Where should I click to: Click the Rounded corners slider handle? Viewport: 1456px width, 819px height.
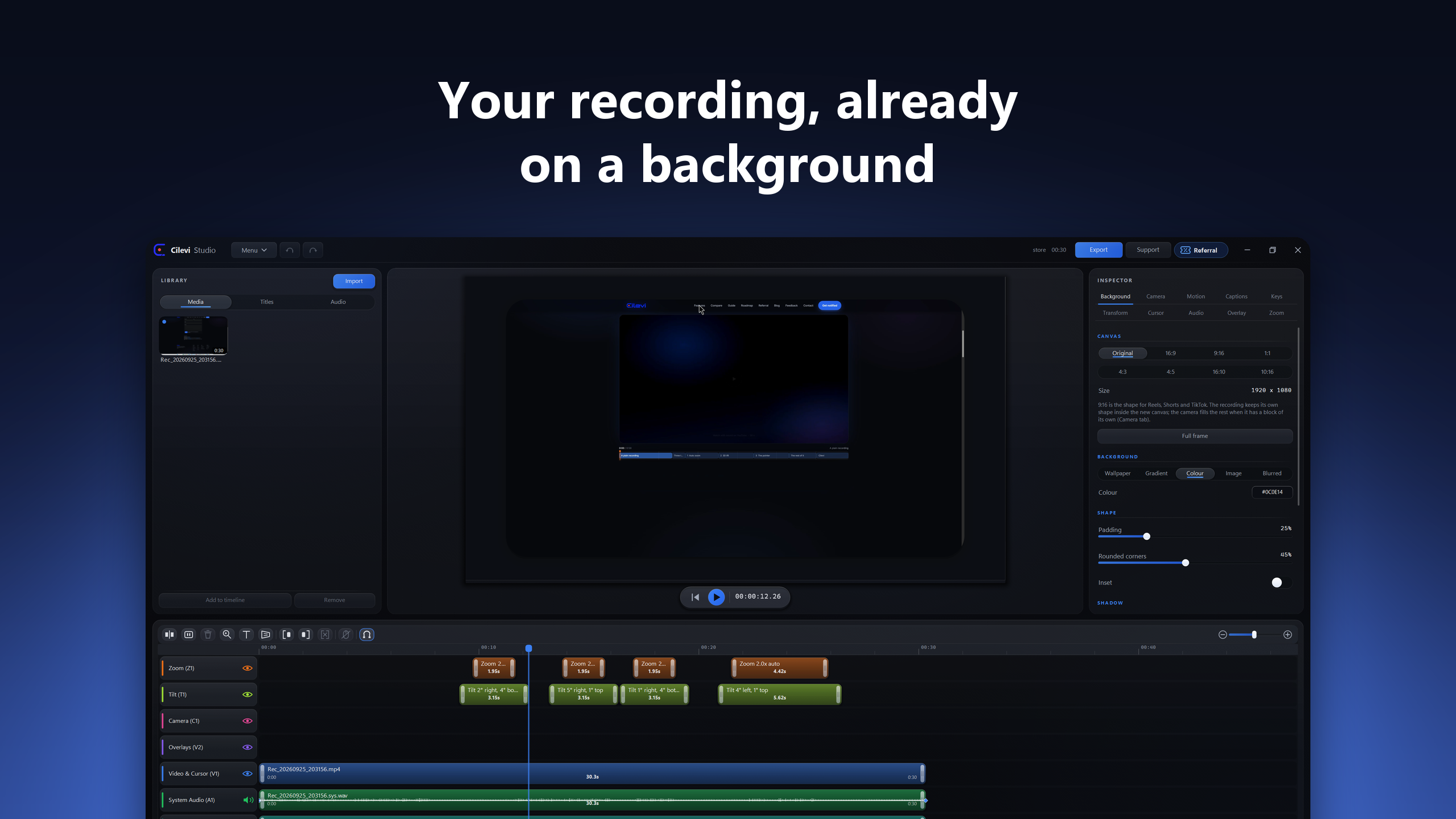[1185, 562]
